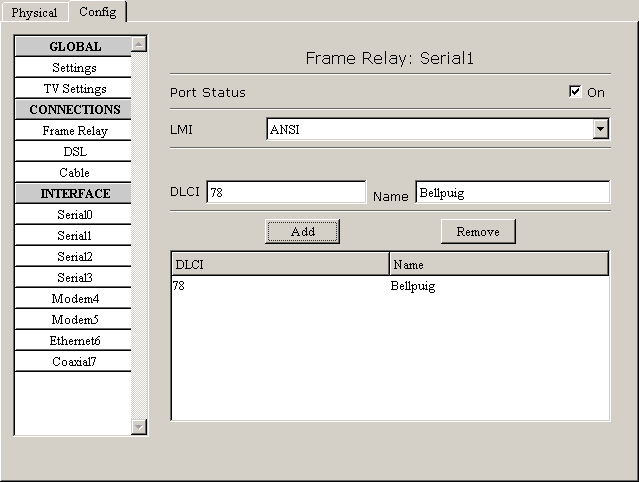Open global Settings in sidebar
639x482 pixels.
(x=74, y=68)
